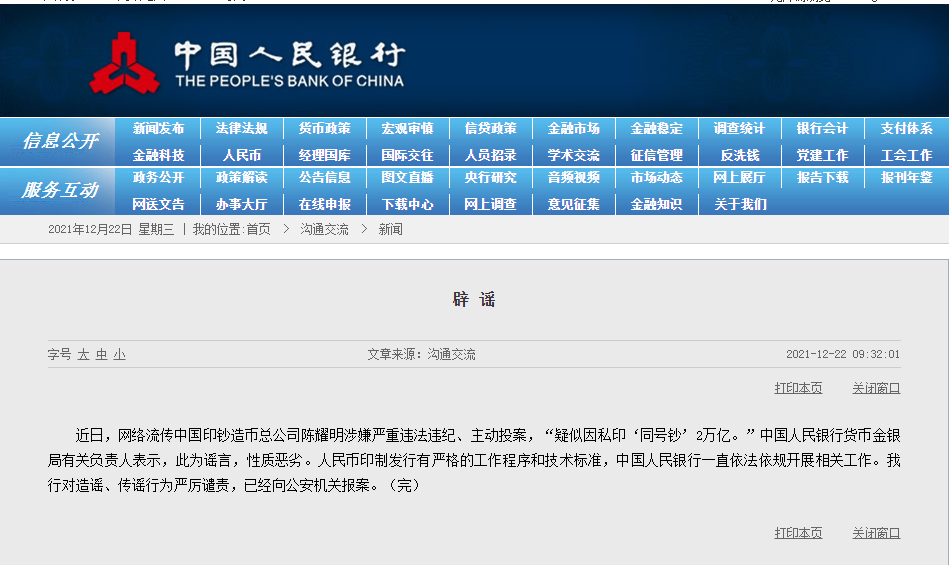Set font size to 小
This screenshot has height=565, width=950.
pos(119,354)
